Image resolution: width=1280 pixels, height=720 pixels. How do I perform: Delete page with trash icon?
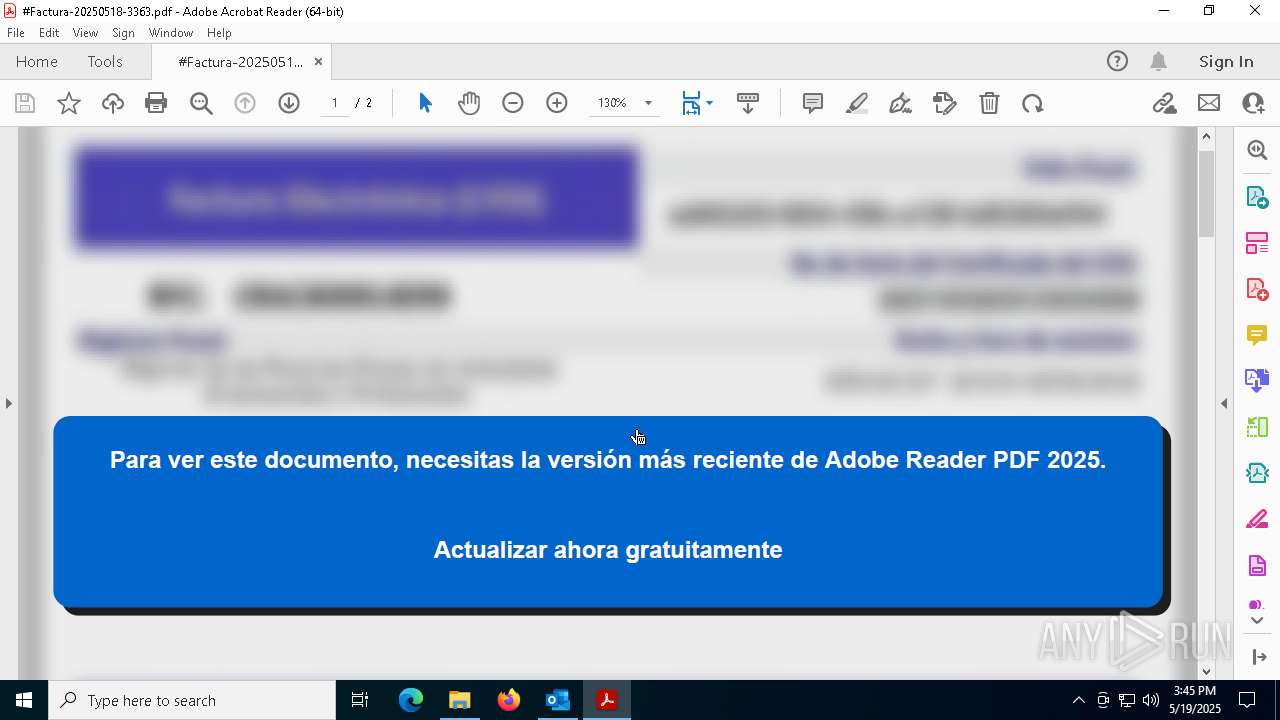coord(989,103)
